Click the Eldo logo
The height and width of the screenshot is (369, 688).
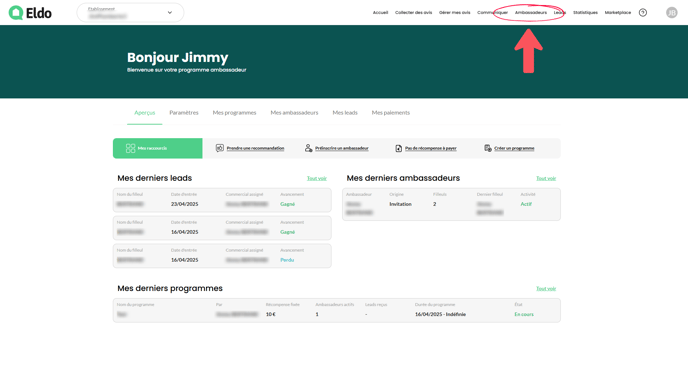[30, 13]
